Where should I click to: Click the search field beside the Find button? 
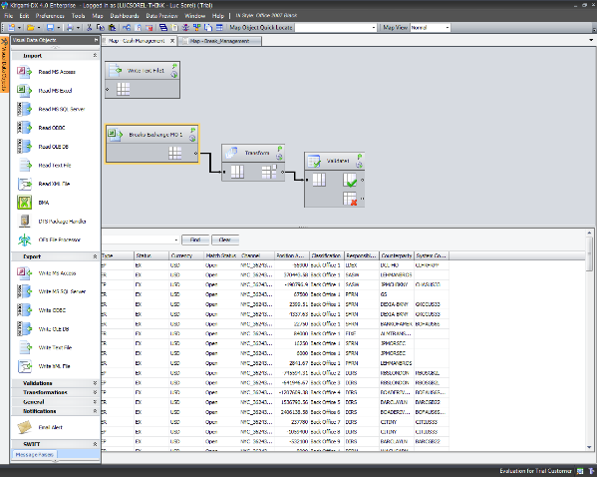click(140, 239)
